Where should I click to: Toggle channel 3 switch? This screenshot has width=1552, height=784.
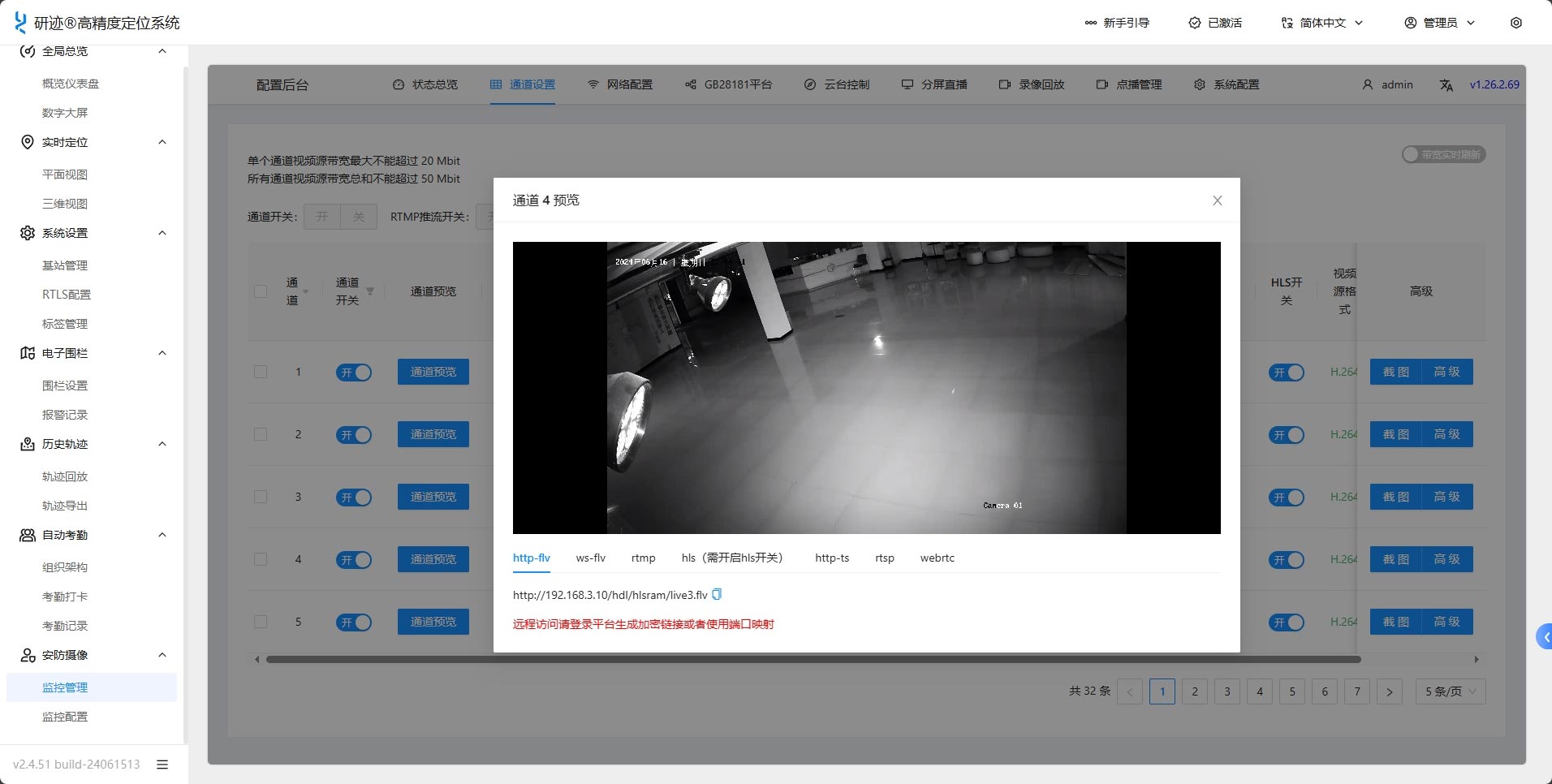354,497
